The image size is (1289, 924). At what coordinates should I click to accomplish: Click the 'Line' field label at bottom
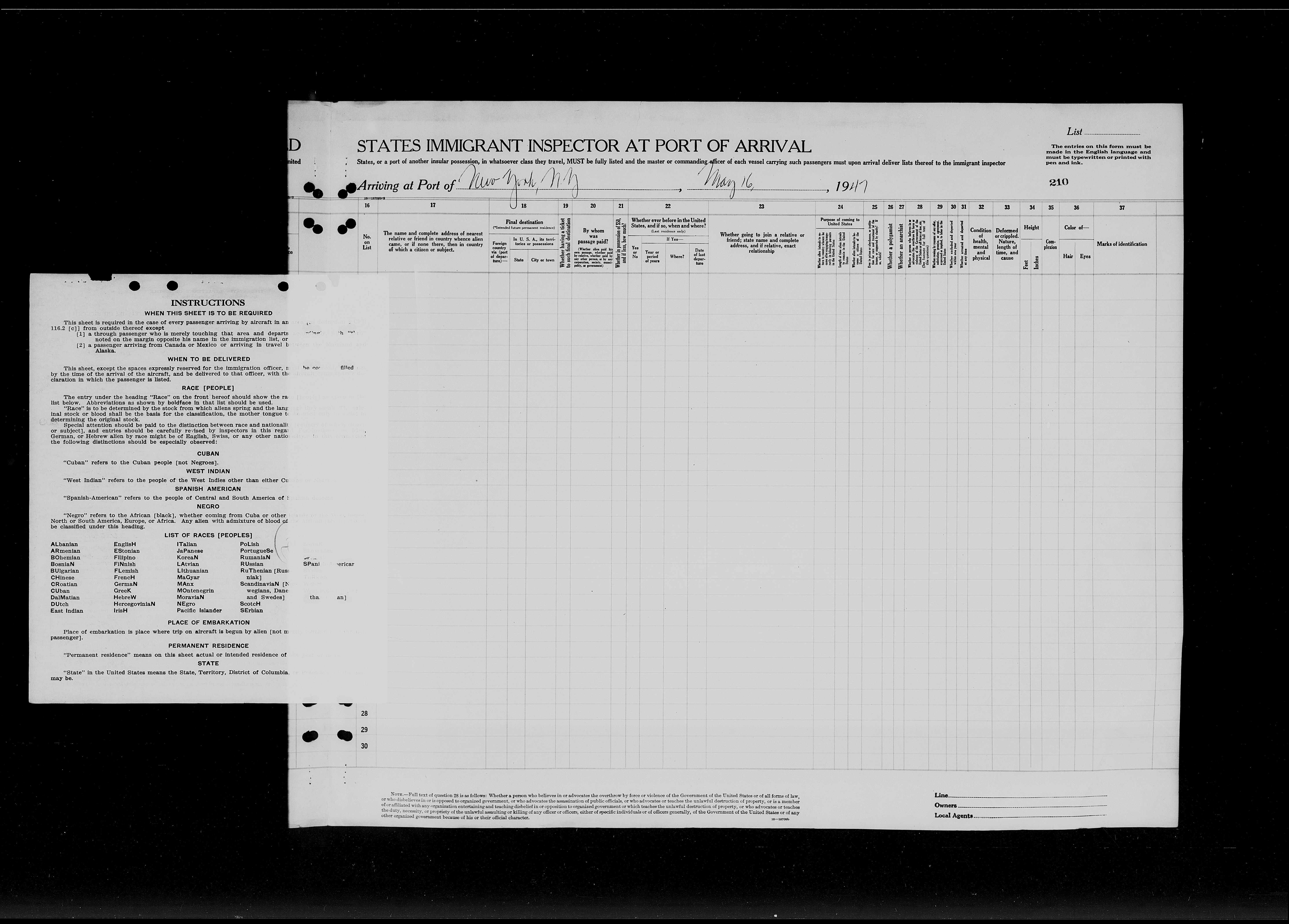click(941, 795)
